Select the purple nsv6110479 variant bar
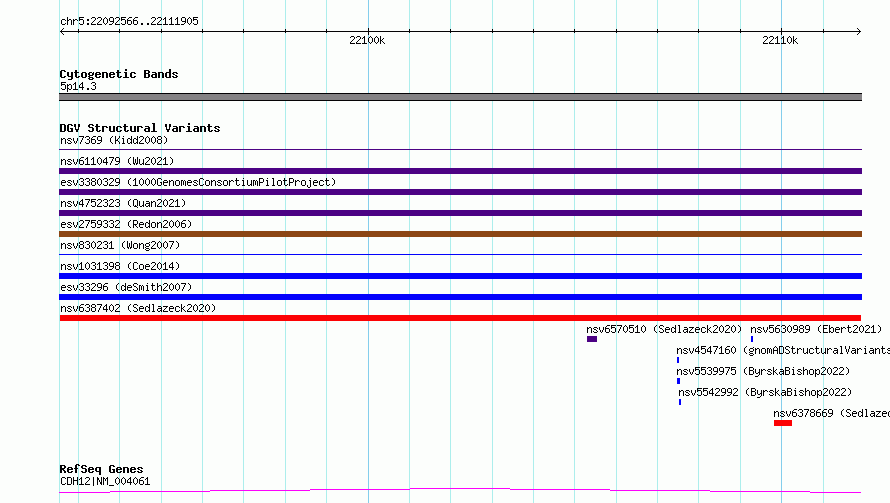Image resolution: width=890 pixels, height=503 pixels. (x=460, y=171)
